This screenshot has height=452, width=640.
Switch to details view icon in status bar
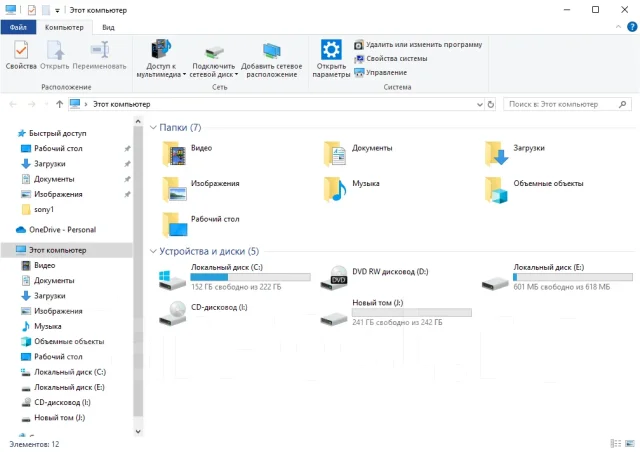(x=616, y=443)
